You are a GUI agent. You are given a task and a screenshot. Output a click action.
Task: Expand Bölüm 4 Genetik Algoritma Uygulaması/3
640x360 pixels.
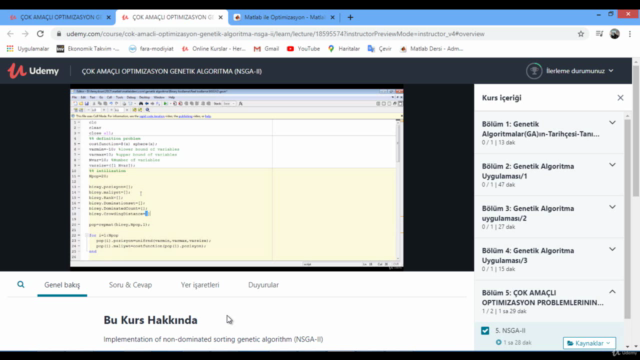[612, 249]
